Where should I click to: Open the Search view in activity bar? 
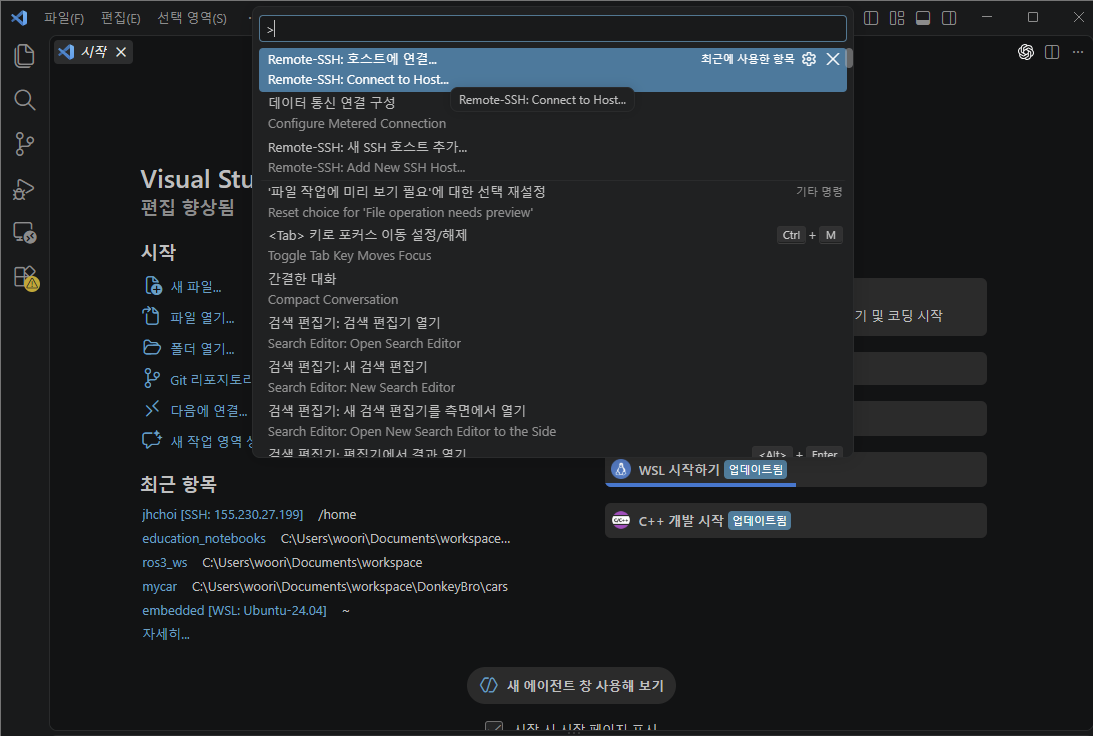point(24,100)
